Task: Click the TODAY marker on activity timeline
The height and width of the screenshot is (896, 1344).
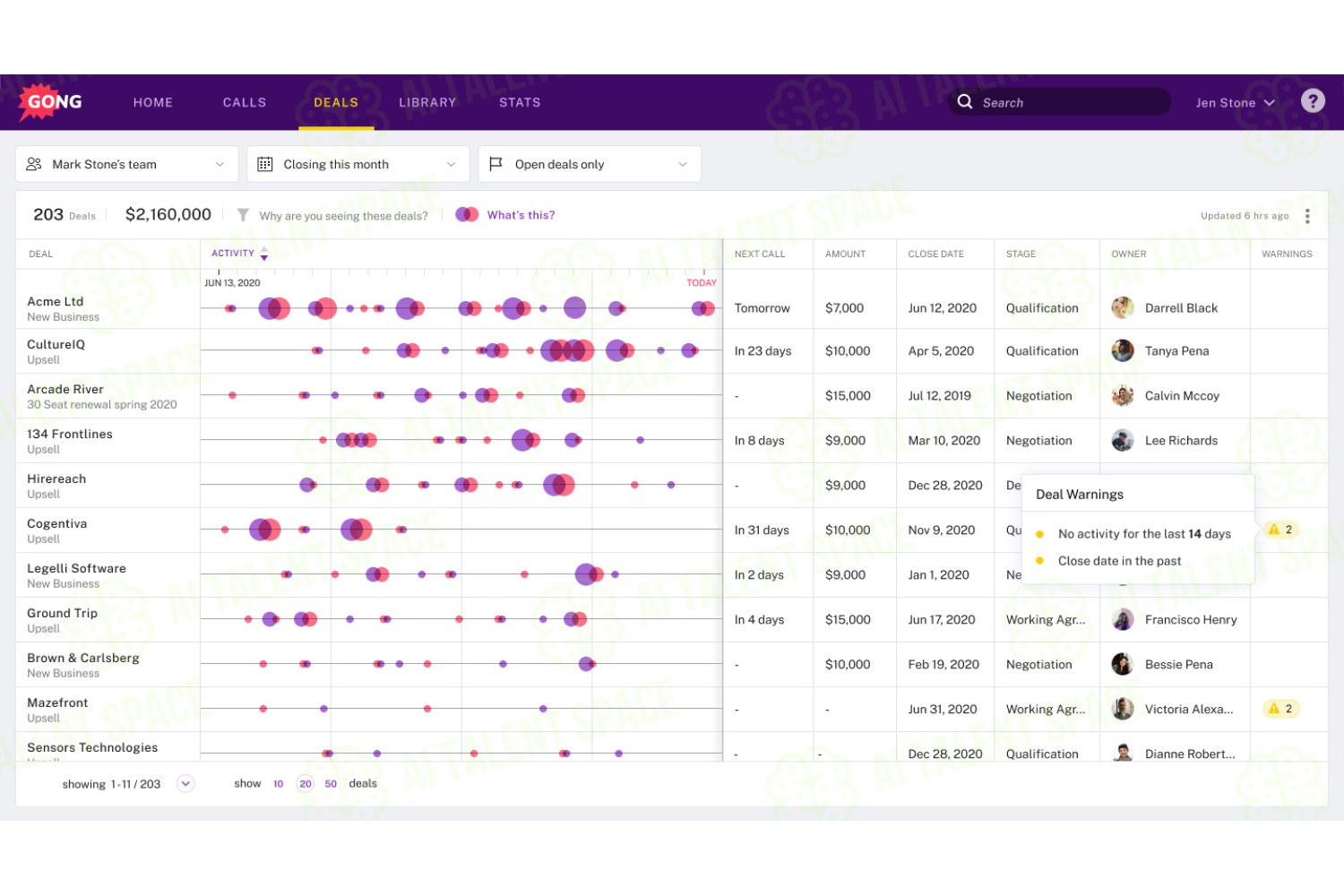Action: [702, 282]
